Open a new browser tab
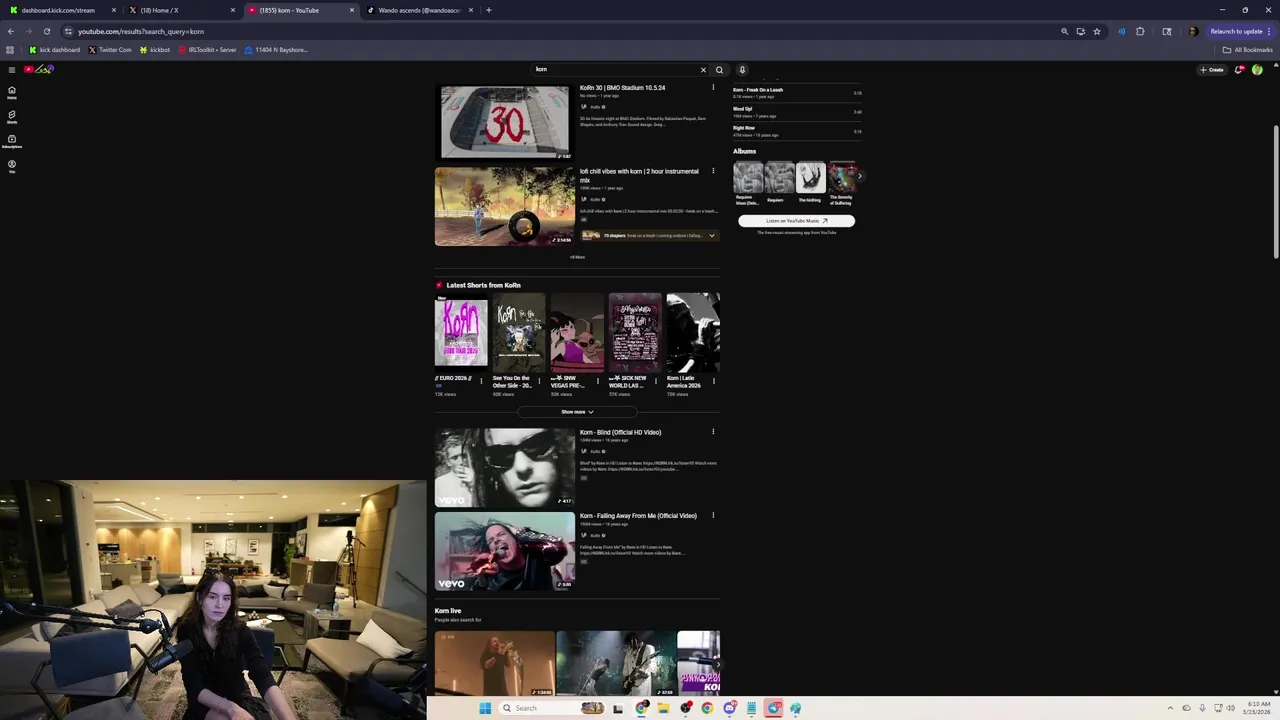 (488, 10)
